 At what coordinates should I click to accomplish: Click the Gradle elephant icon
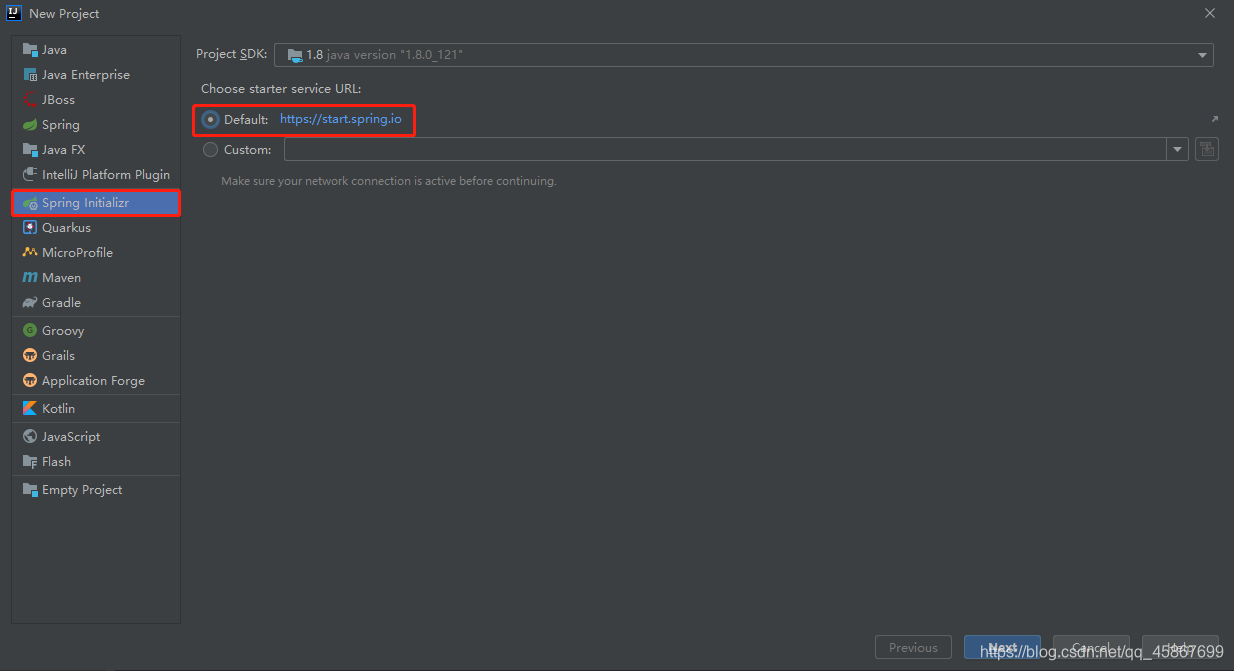click(x=30, y=303)
